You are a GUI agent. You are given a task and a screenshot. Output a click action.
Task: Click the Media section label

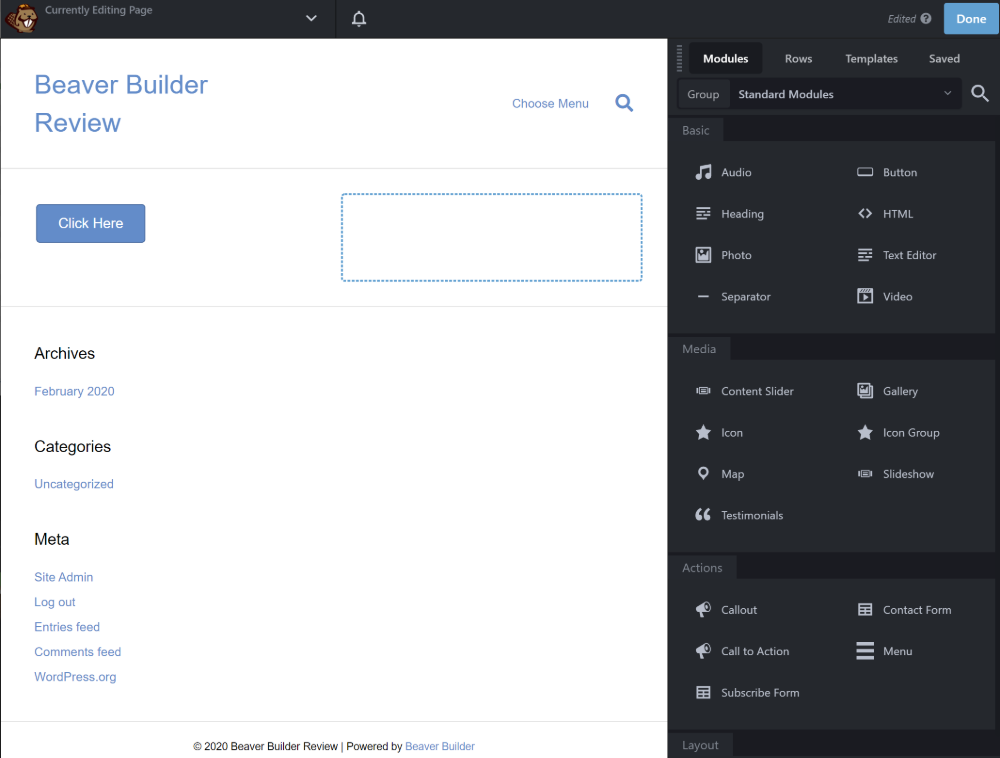[x=699, y=349]
